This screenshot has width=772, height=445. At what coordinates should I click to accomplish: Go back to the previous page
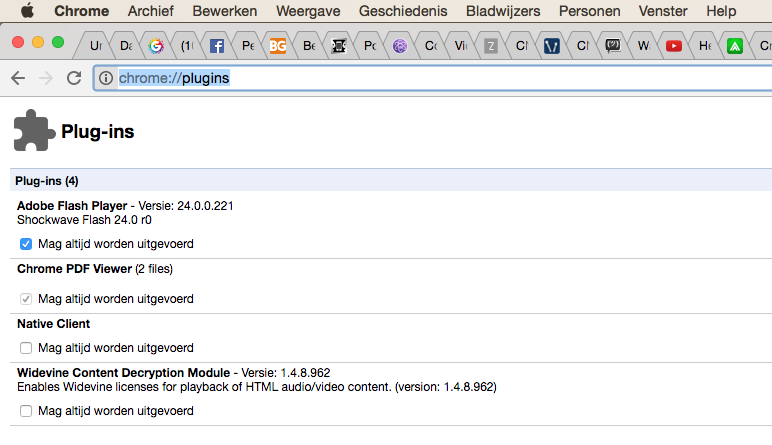[18, 78]
